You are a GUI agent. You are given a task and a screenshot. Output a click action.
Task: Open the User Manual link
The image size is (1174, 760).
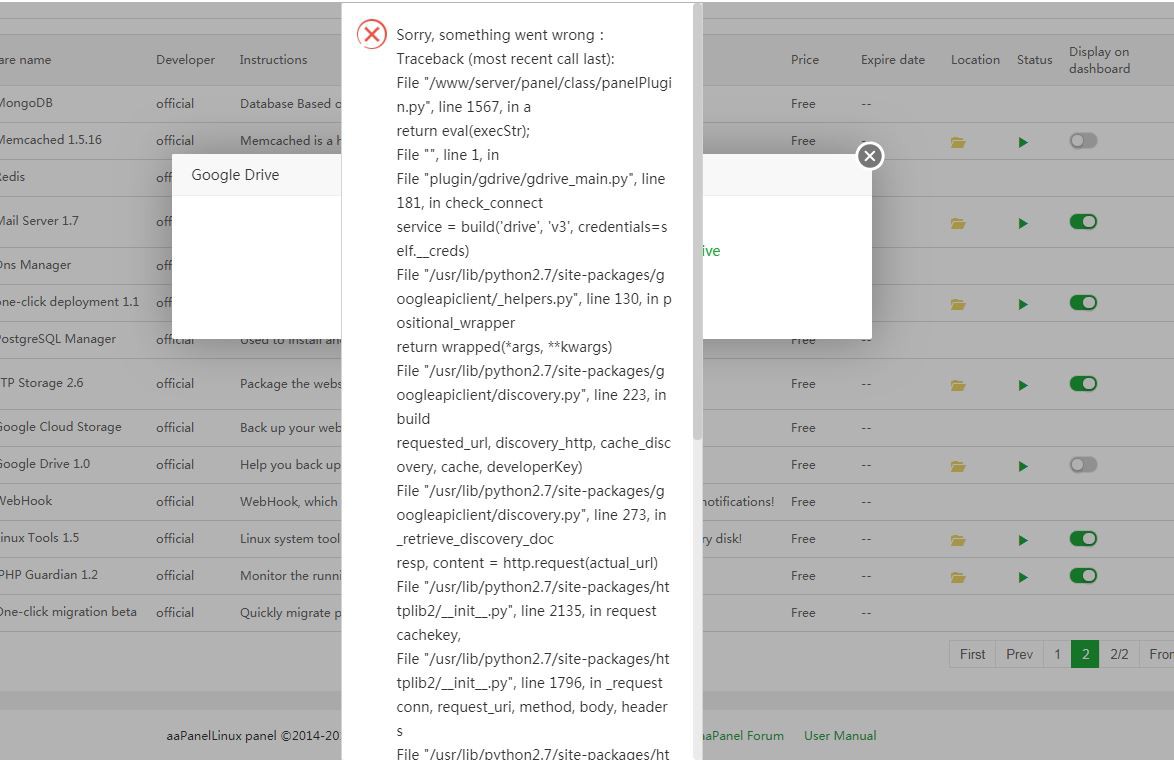tap(840, 735)
